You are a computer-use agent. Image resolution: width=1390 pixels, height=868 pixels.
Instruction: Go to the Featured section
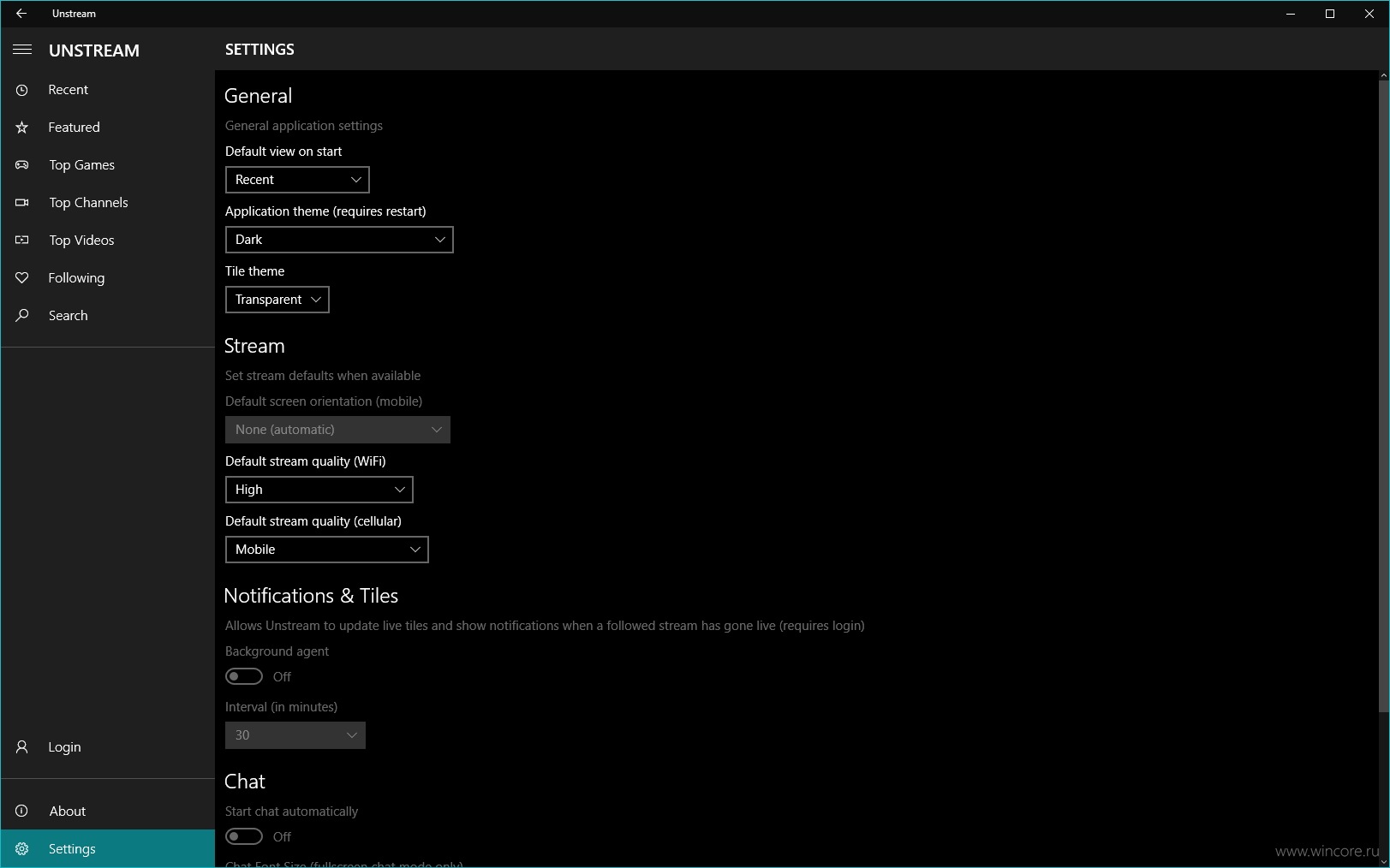[107, 128]
